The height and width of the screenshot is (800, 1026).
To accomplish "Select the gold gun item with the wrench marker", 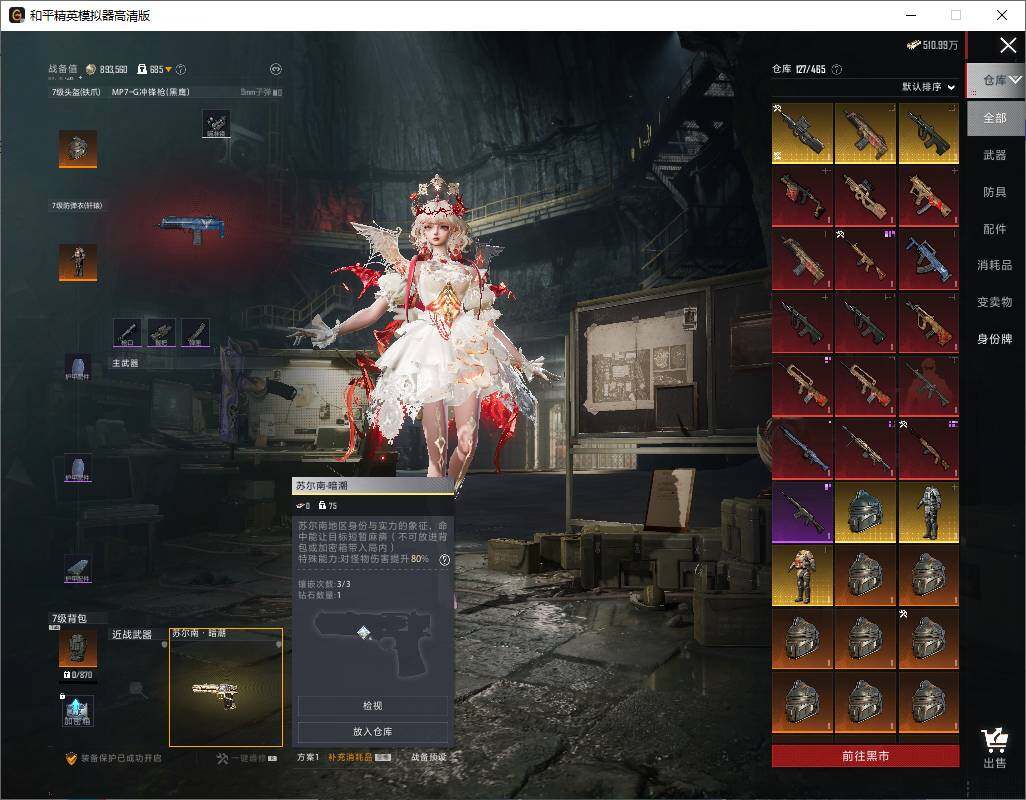I will click(802, 133).
